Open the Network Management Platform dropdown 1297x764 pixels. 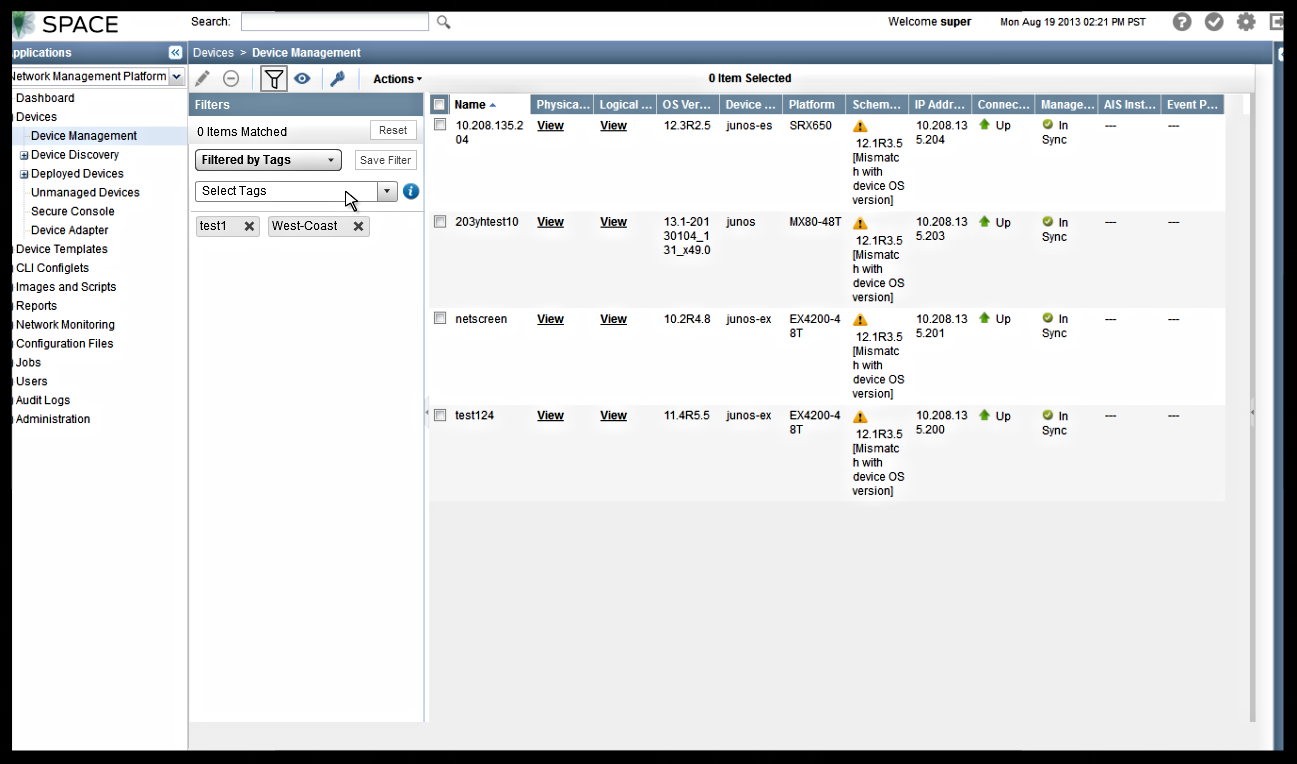tap(177, 77)
